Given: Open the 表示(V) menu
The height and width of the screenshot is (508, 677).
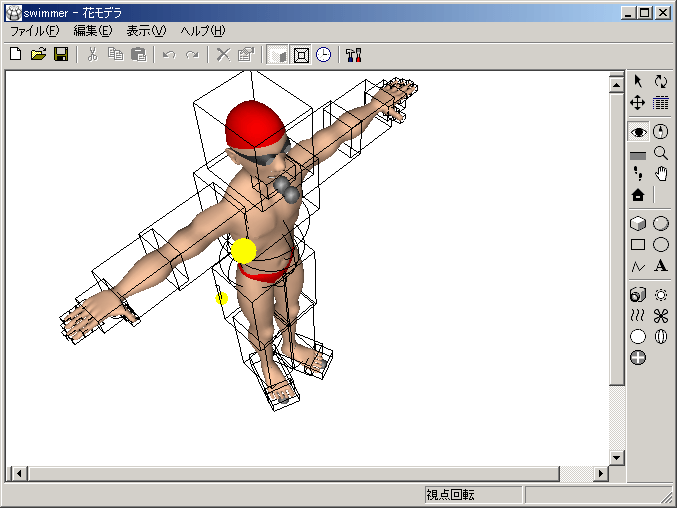Looking at the screenshot, I should click(x=146, y=31).
